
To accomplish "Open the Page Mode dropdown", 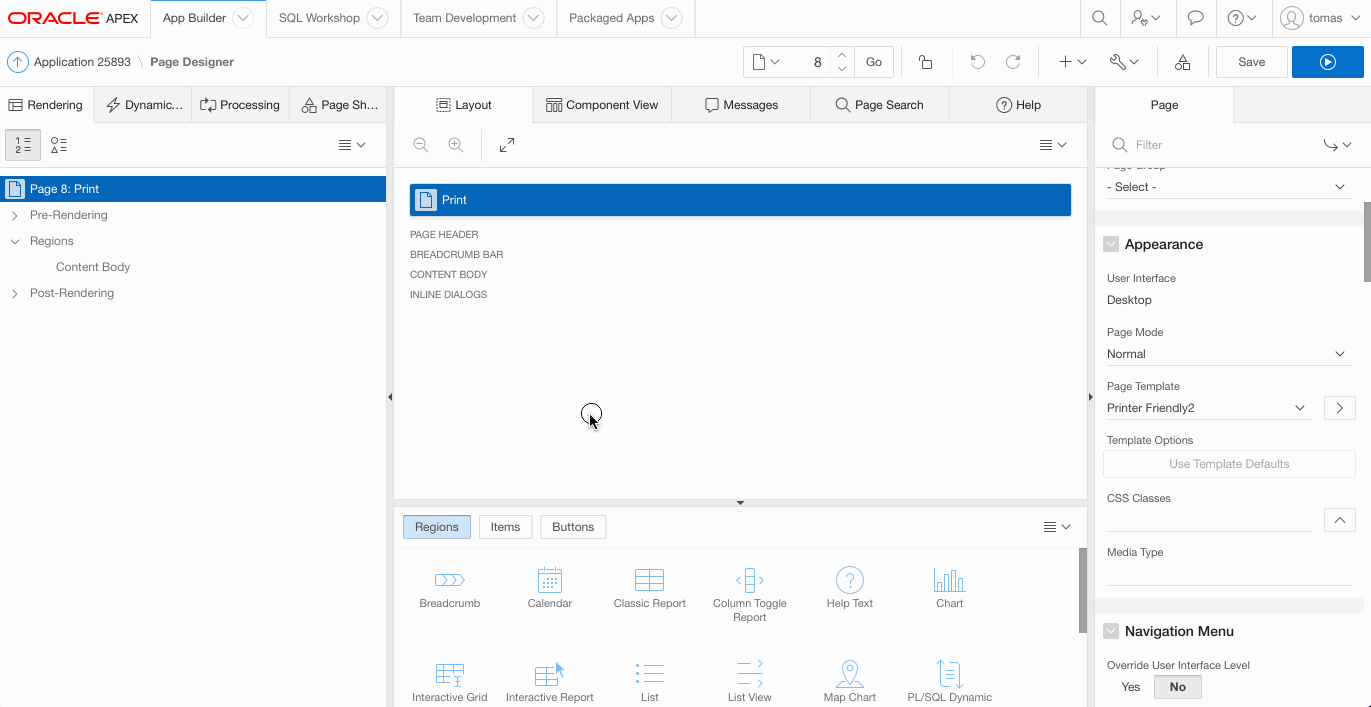I will click(x=1228, y=354).
